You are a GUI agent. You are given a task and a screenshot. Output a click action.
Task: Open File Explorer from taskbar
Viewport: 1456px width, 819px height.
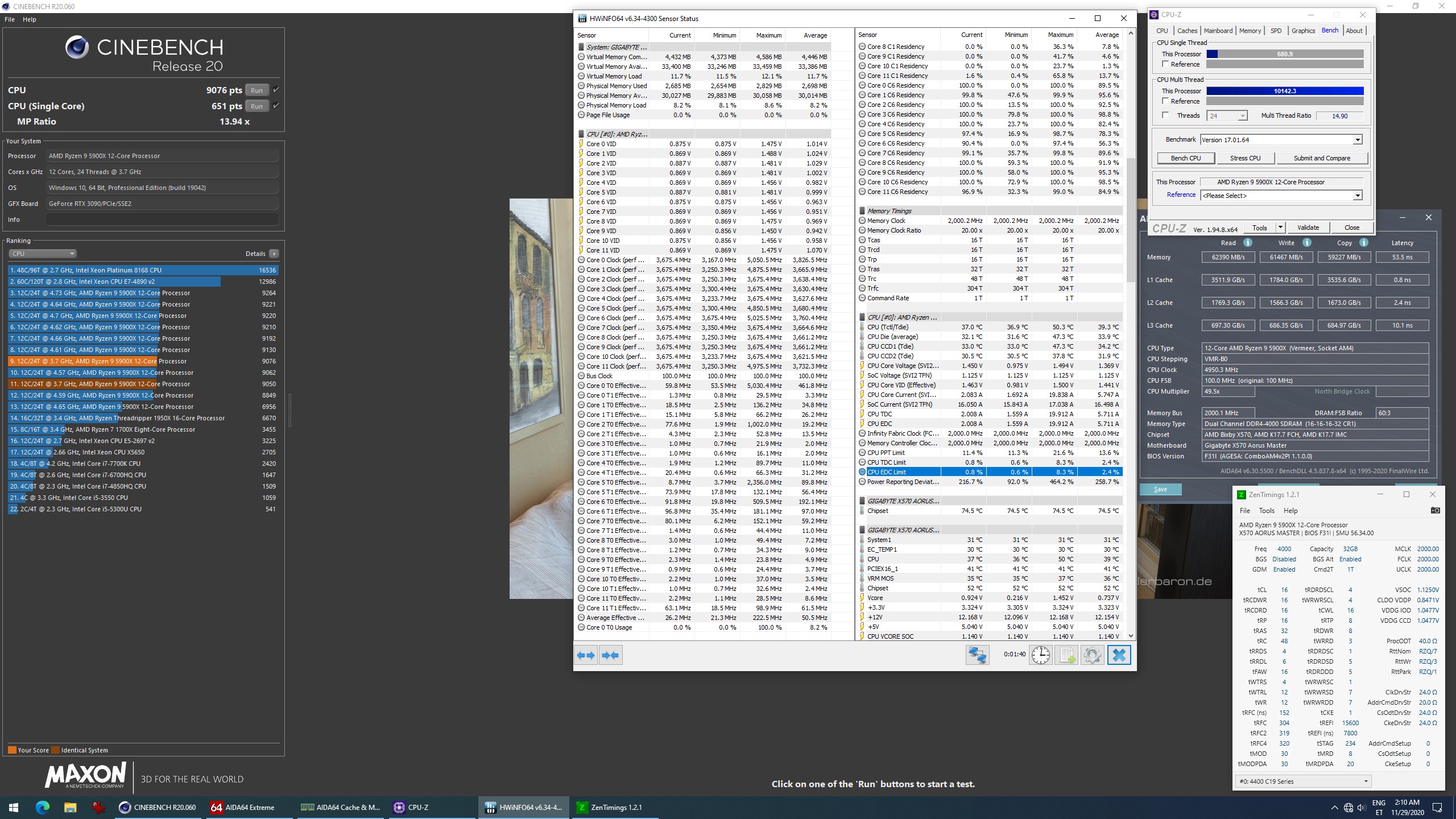(x=70, y=807)
